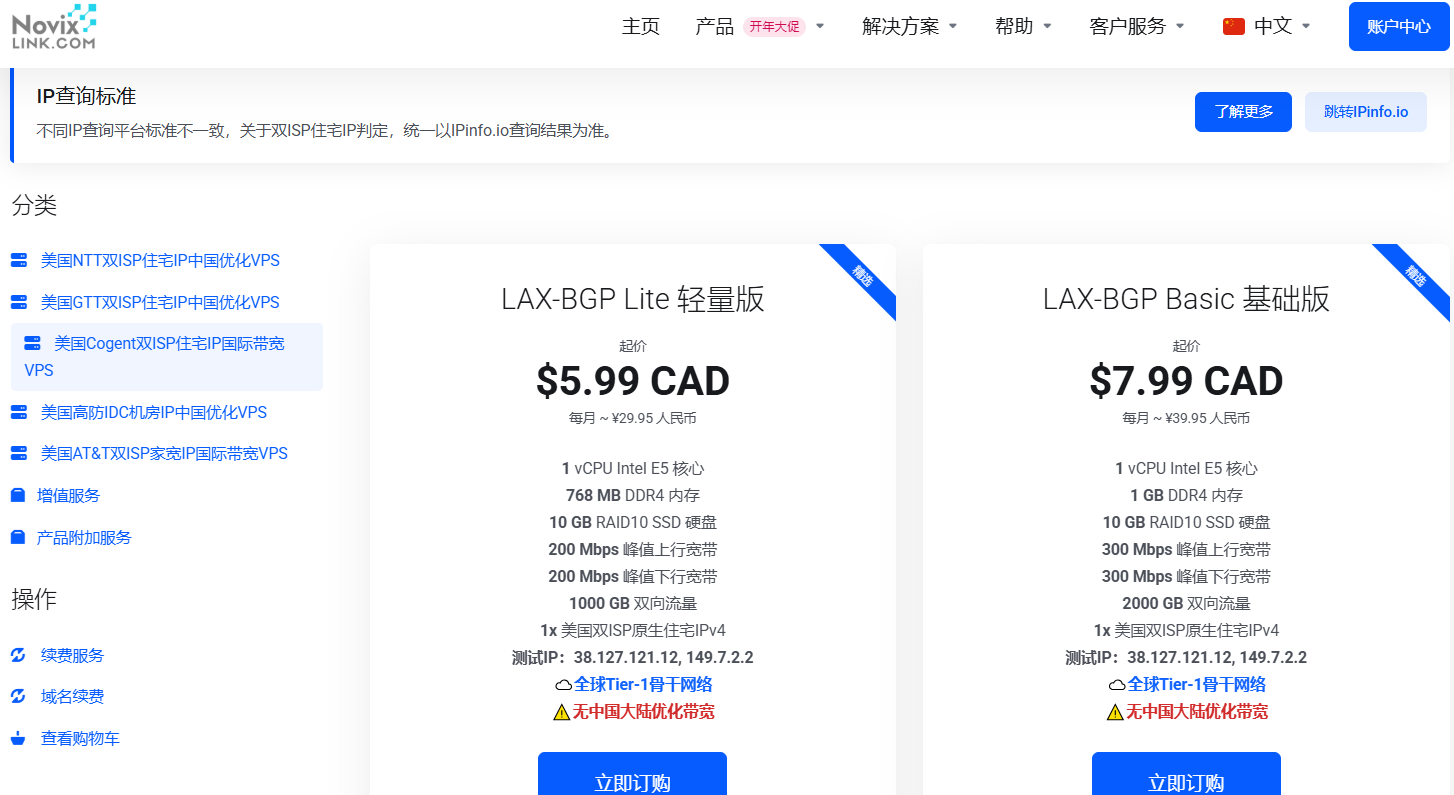Click server icon beside 美国GTT双ISP category
1454x795 pixels.
pos(19,302)
